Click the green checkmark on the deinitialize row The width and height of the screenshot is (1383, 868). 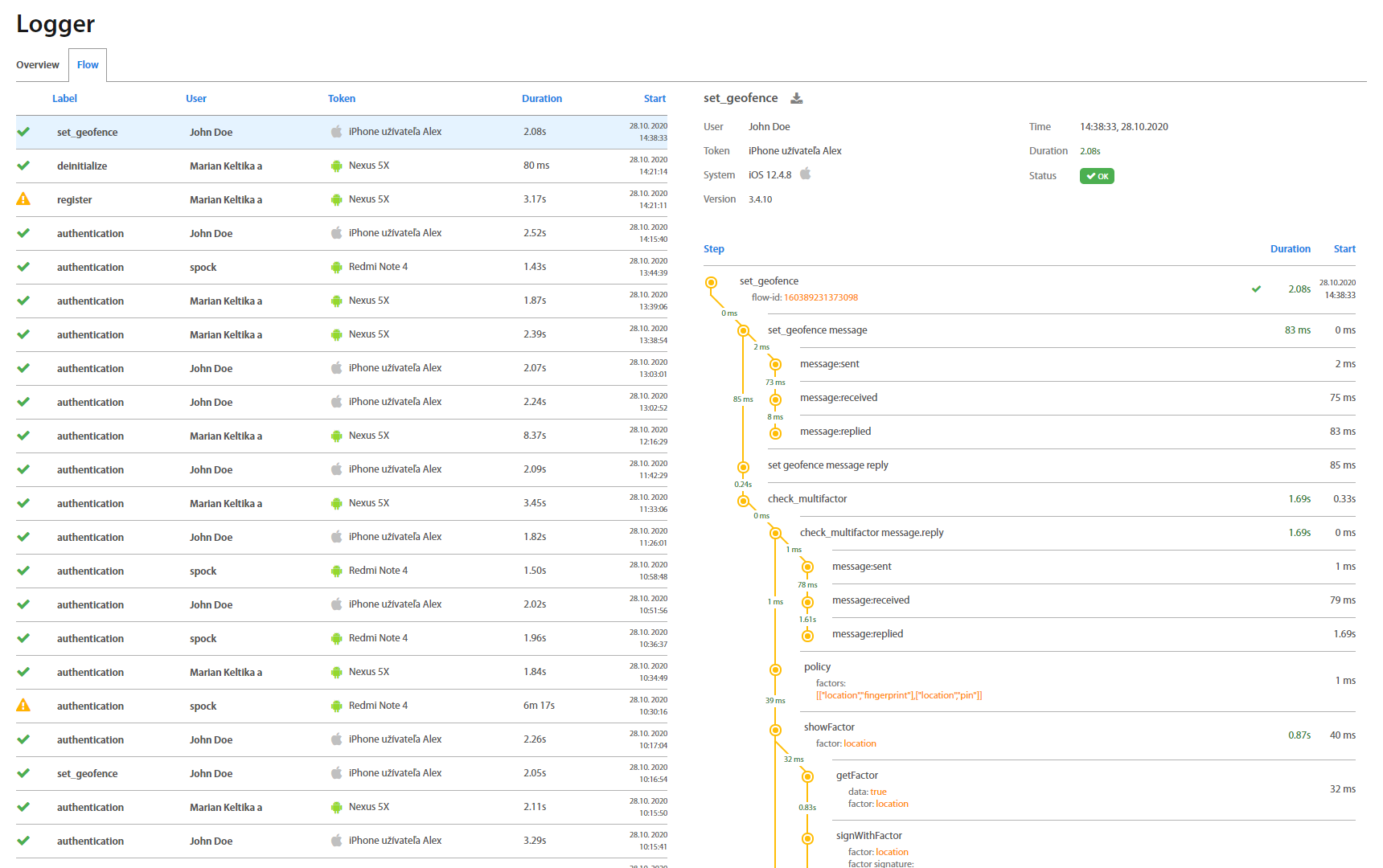(x=23, y=166)
